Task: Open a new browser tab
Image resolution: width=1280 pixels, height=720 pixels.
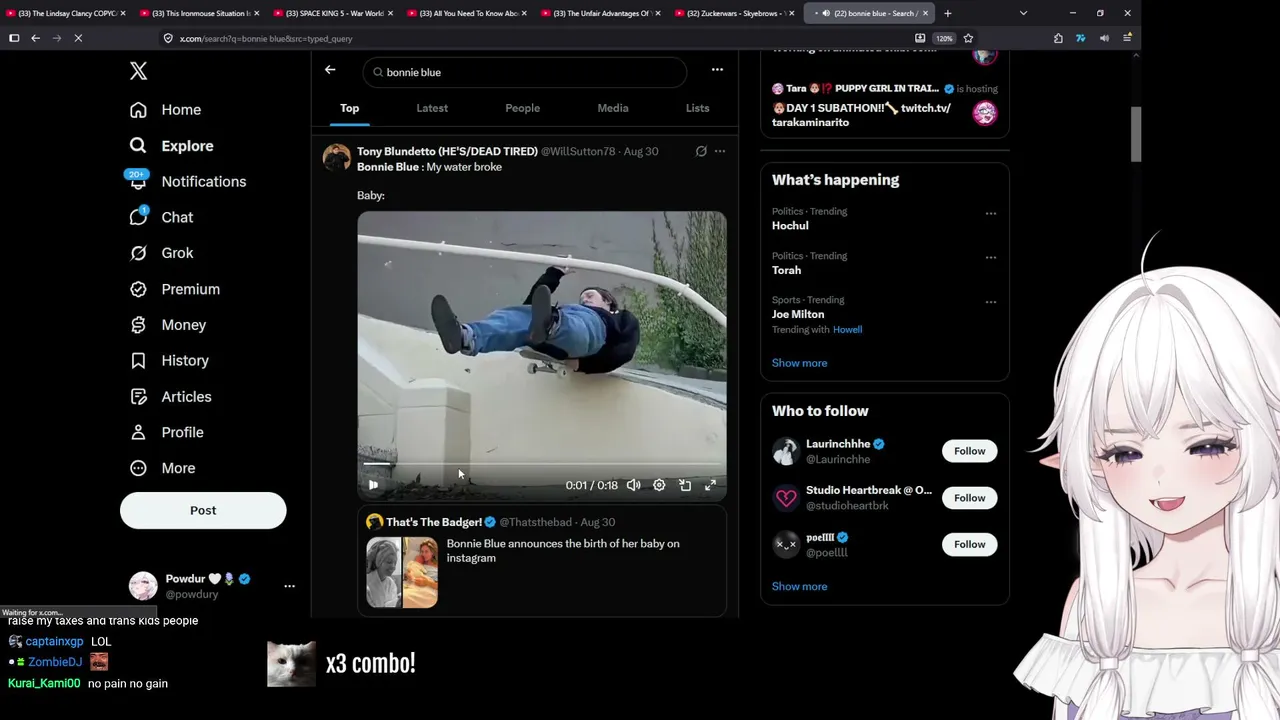Action: click(x=947, y=13)
